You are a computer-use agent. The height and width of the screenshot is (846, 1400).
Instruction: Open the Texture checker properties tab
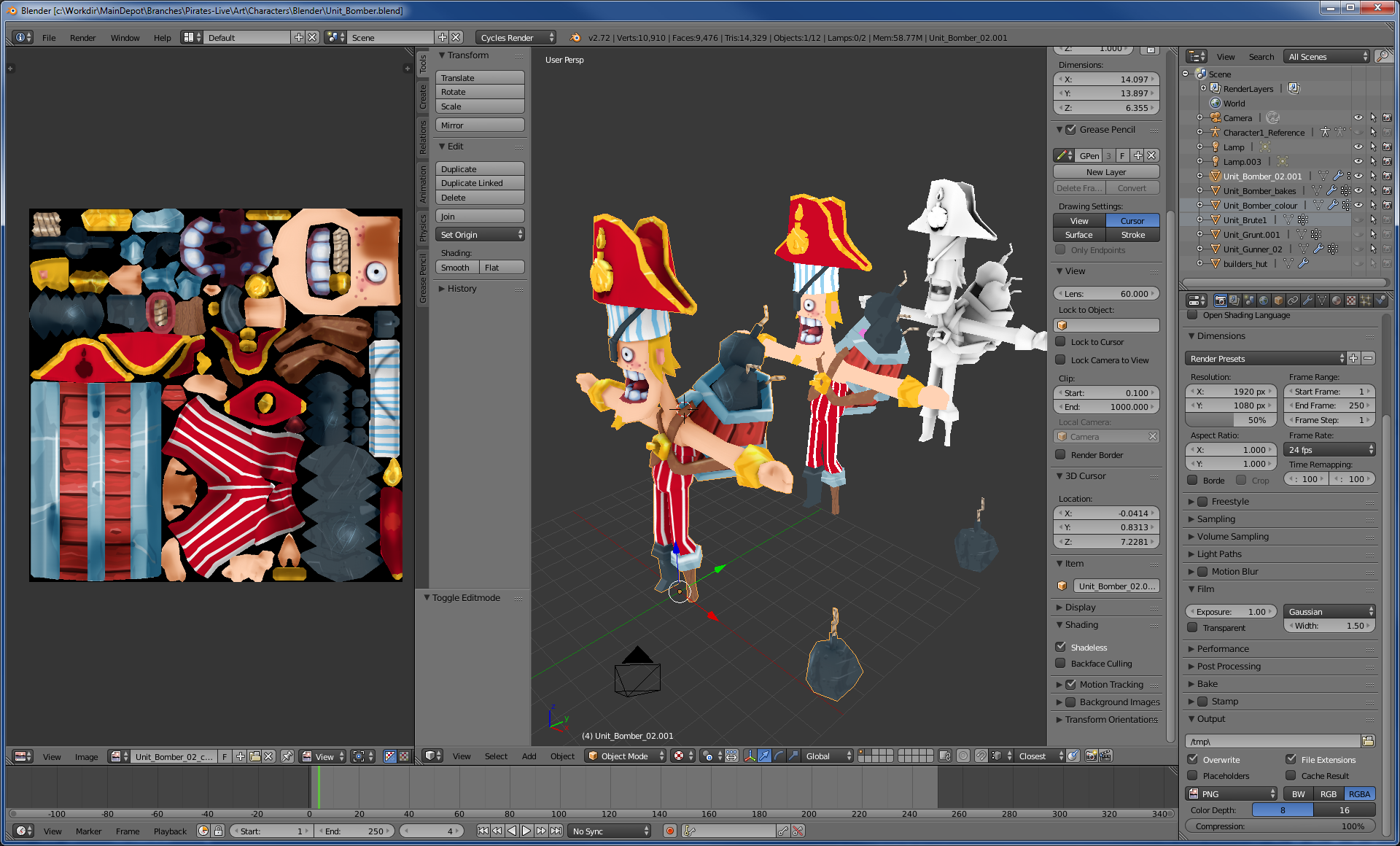point(1351,300)
